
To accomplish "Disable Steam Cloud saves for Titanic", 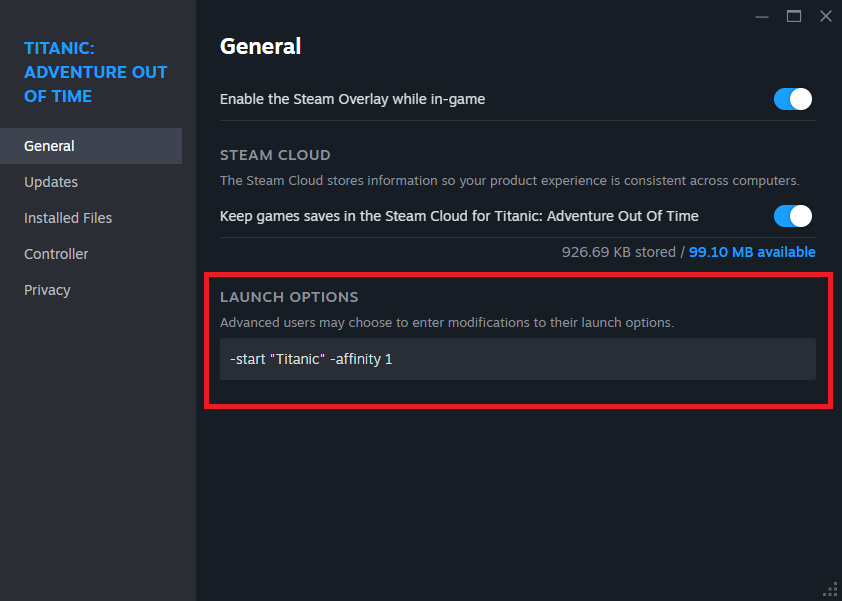I will (x=792, y=216).
